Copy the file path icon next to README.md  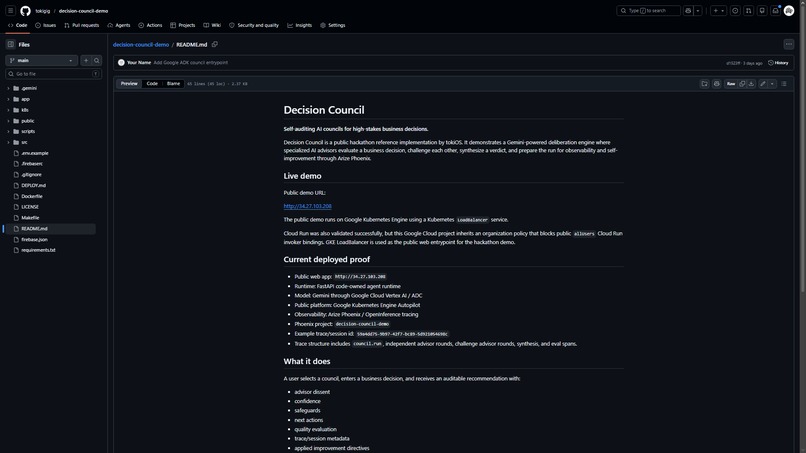point(215,44)
